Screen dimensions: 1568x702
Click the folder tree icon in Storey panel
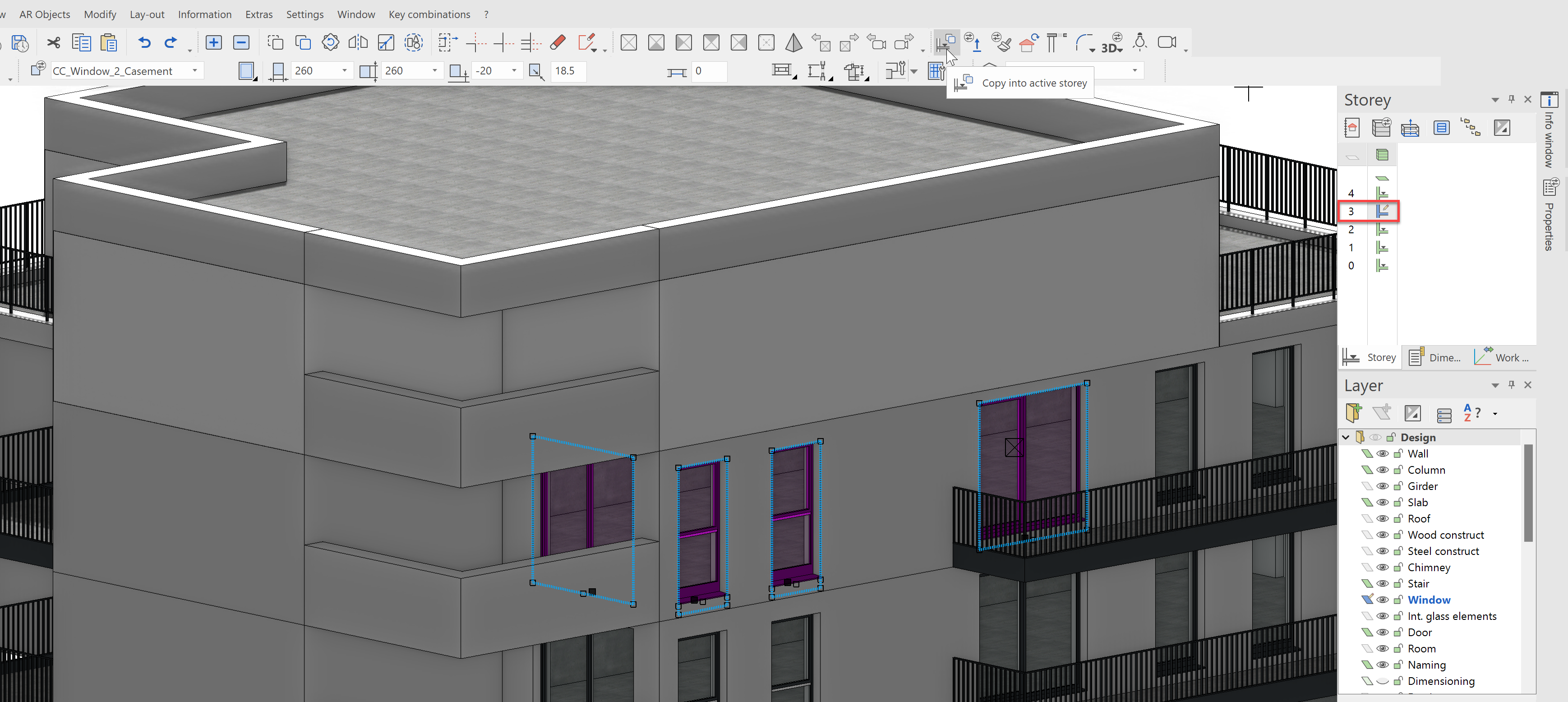click(x=1471, y=128)
